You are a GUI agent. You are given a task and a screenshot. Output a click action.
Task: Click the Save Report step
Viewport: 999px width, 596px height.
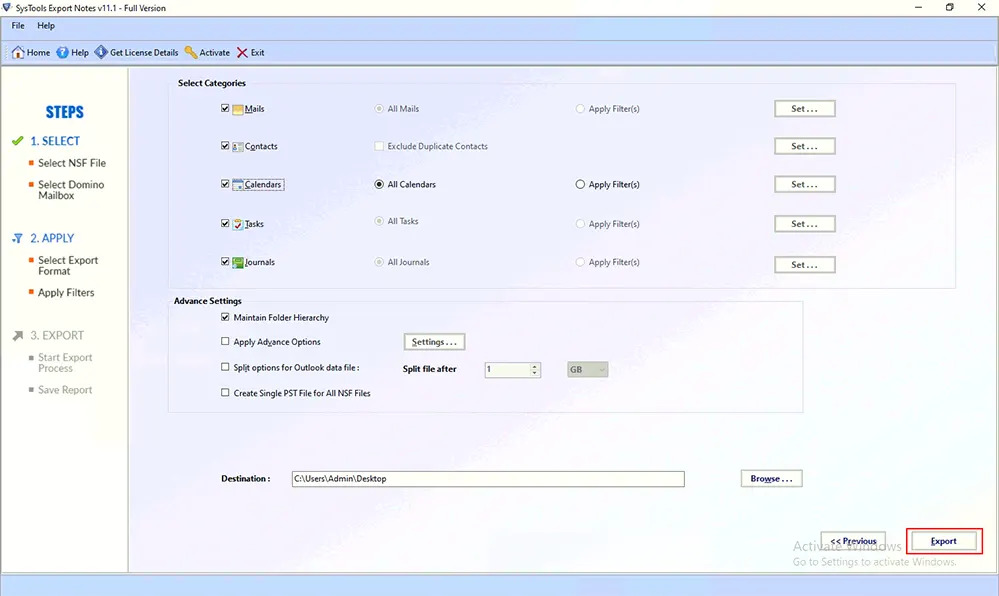(x=65, y=390)
